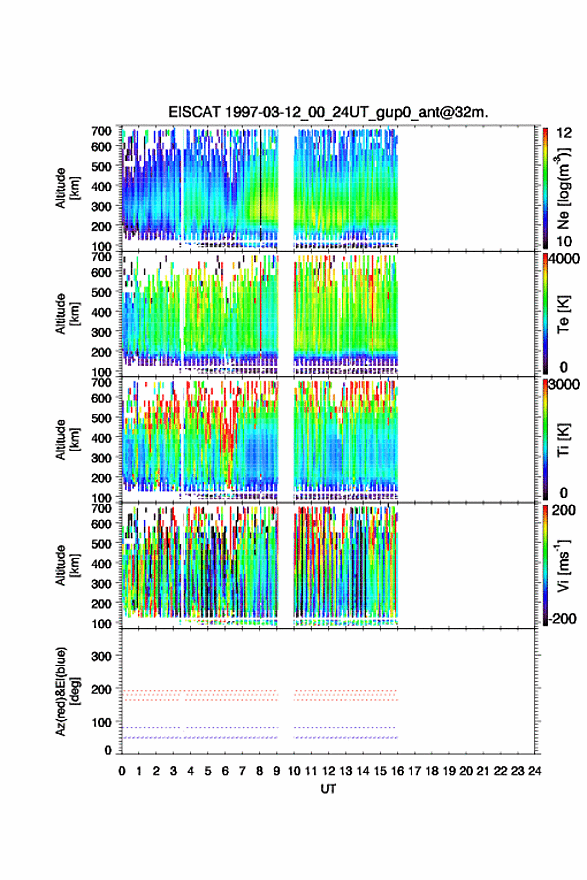Click the Ne electron density color bar

[545, 188]
